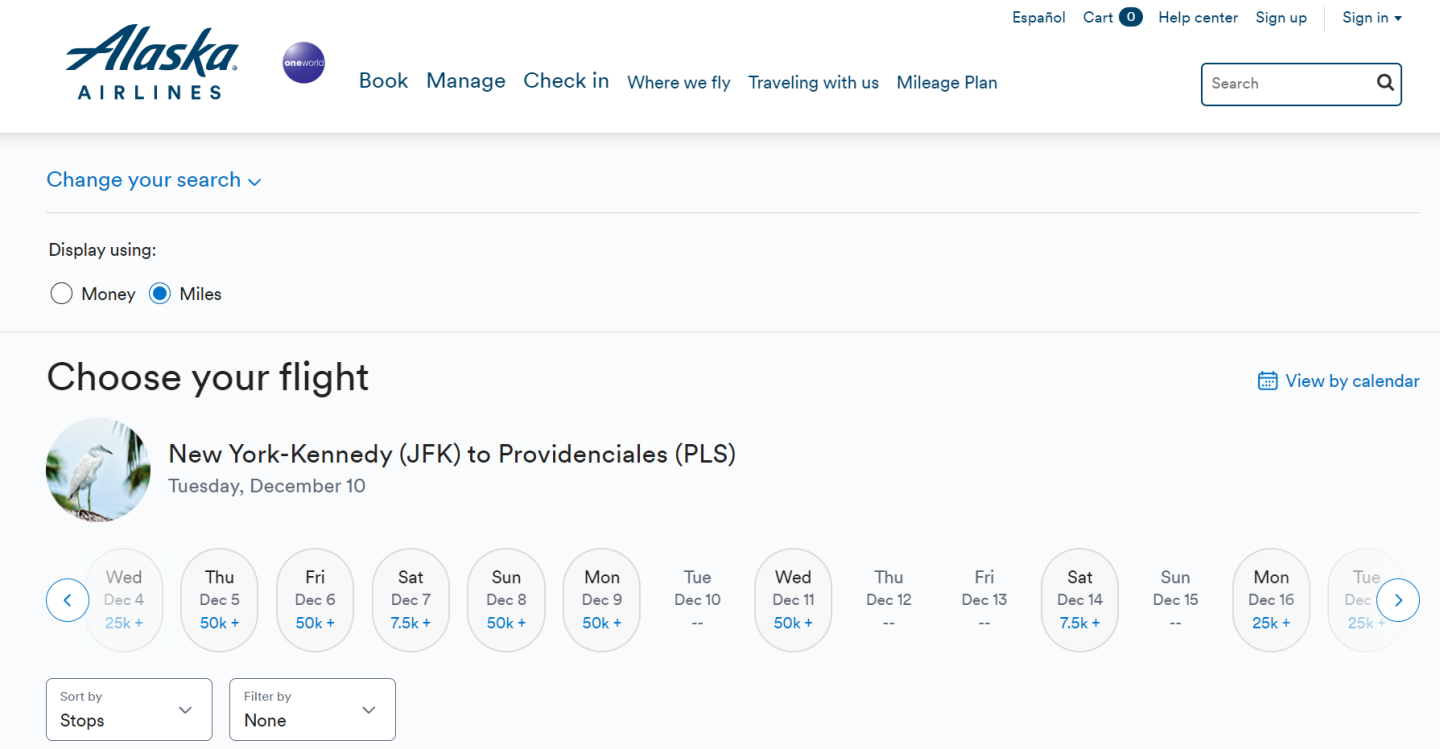Click the Alaska Airlines logo
This screenshot has height=749, width=1440.
[152, 63]
